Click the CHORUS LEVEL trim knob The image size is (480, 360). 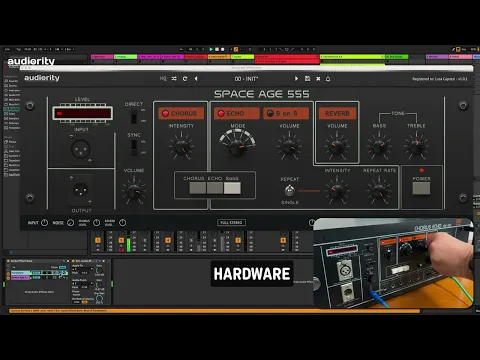(x=96, y=223)
